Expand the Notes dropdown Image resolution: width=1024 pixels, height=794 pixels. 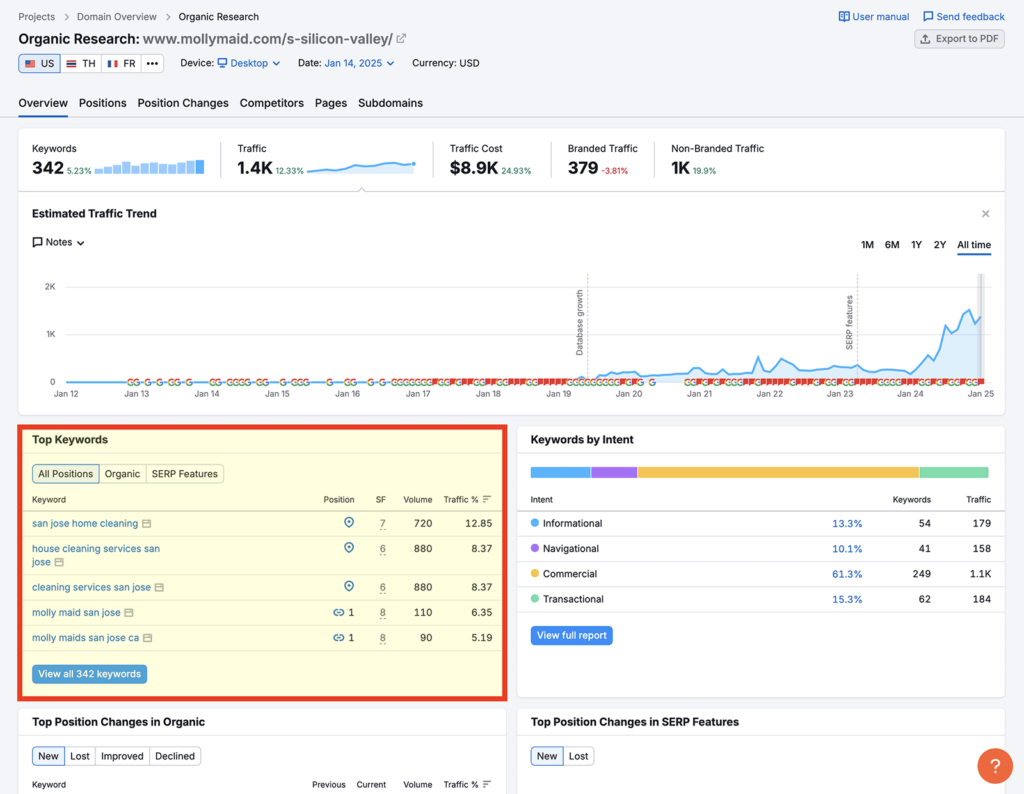tap(59, 242)
